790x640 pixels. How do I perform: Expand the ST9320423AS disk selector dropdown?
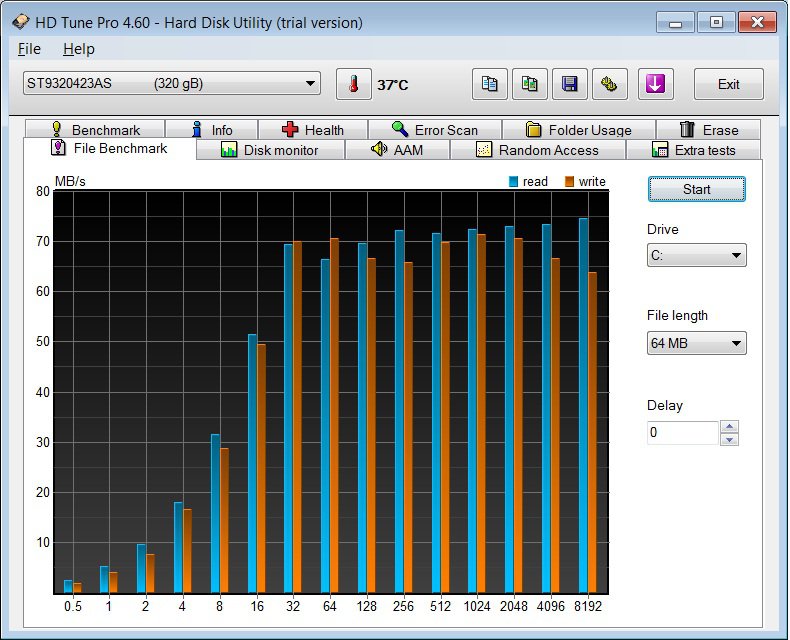(172, 83)
